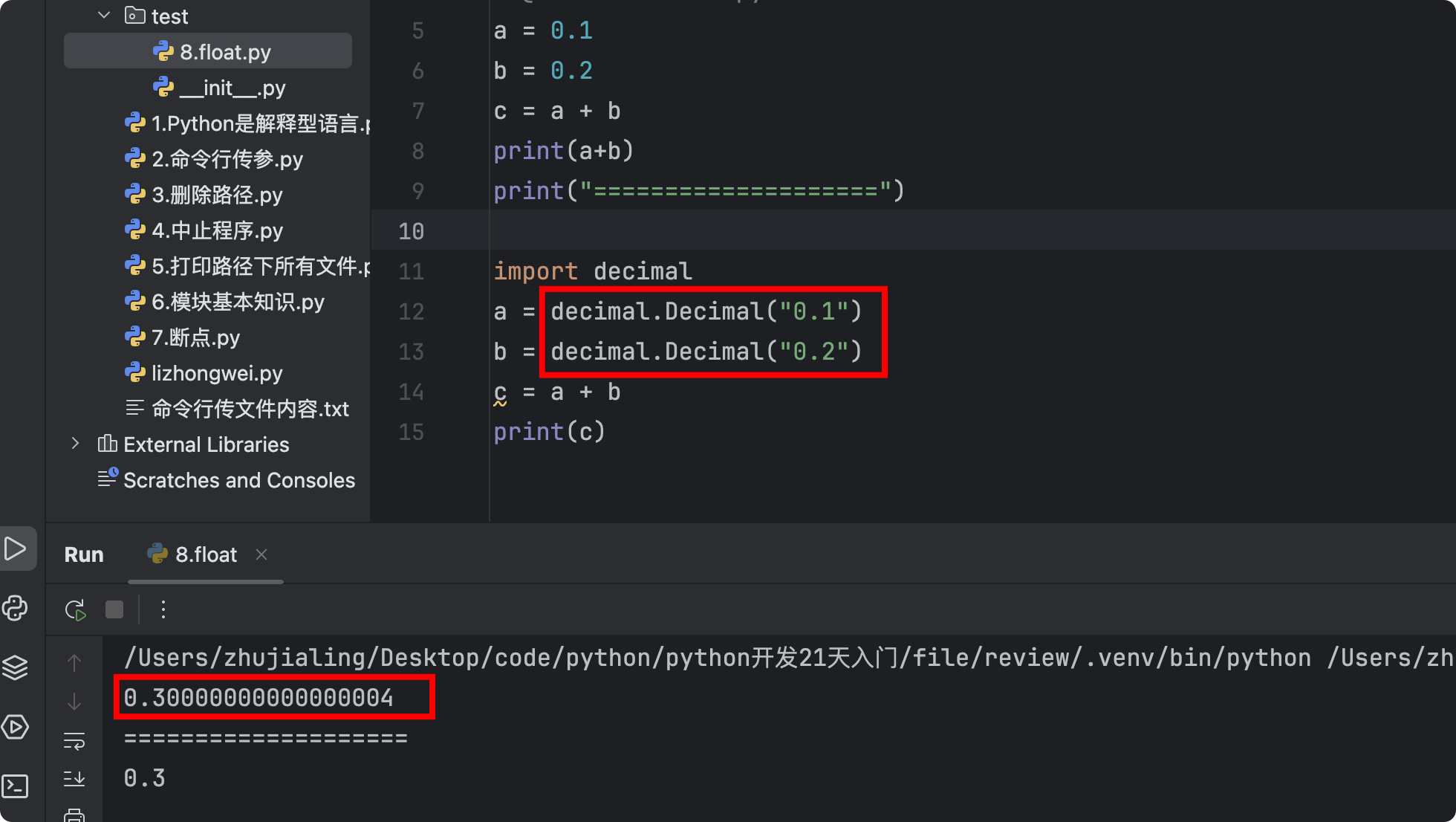Screen dimensions: 1456x822
Task: Expand External Libraries node
Action: point(75,444)
